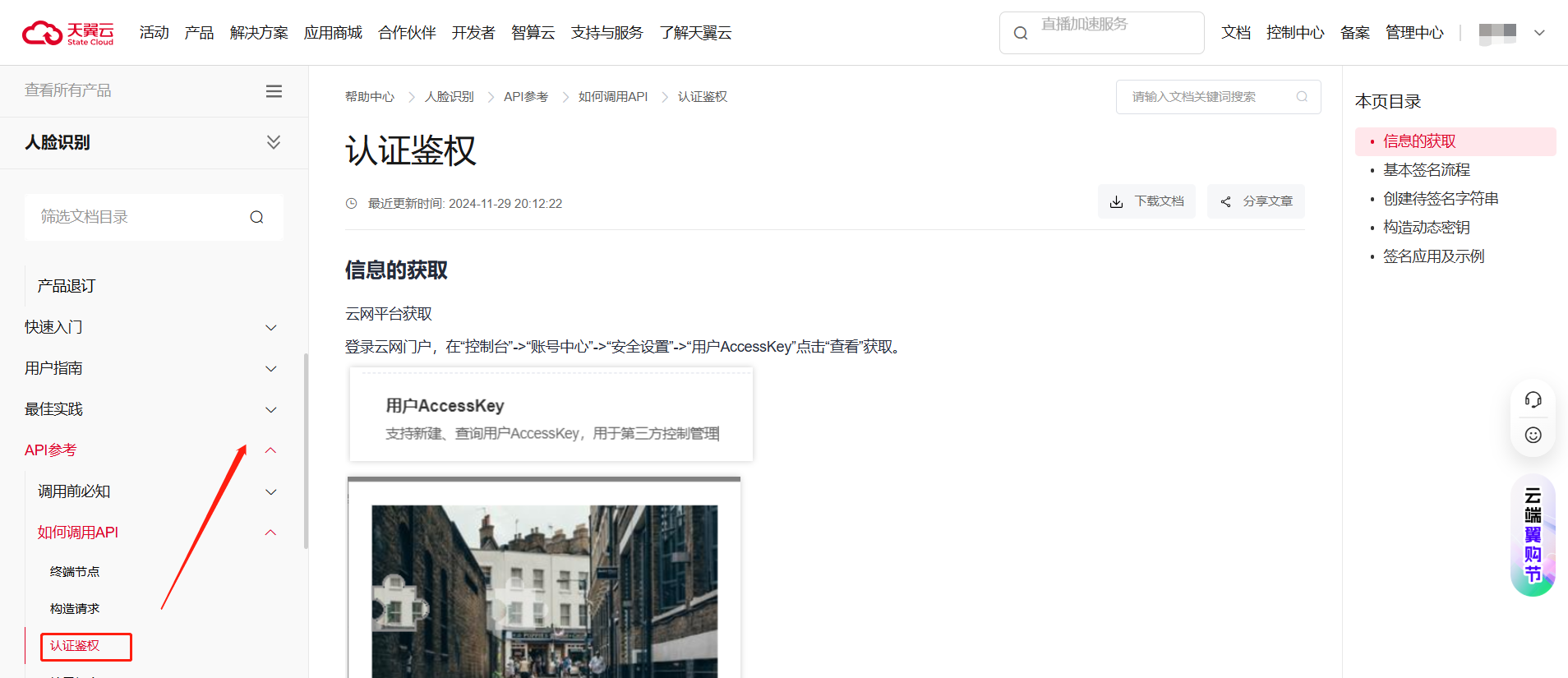Expand the 快速入门 section
Image resolution: width=1568 pixels, height=678 pixels.
tap(270, 327)
